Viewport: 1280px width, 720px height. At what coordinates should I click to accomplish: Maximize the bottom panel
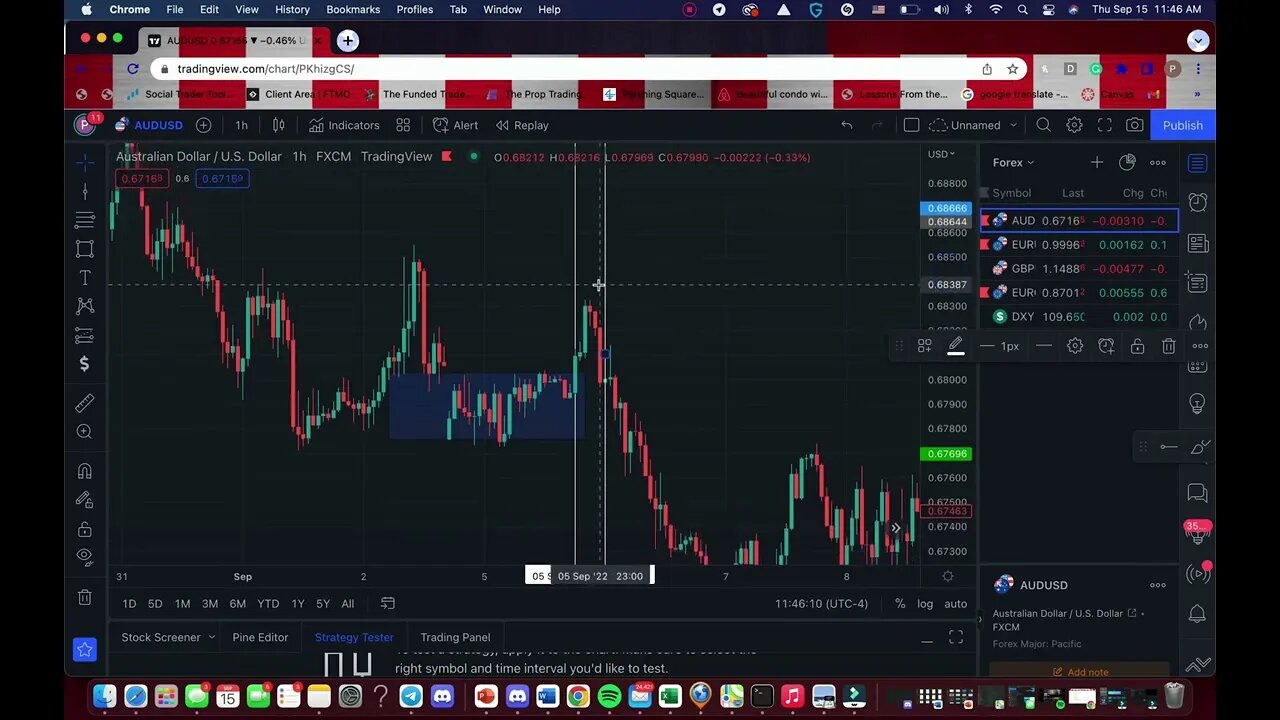[955, 637]
